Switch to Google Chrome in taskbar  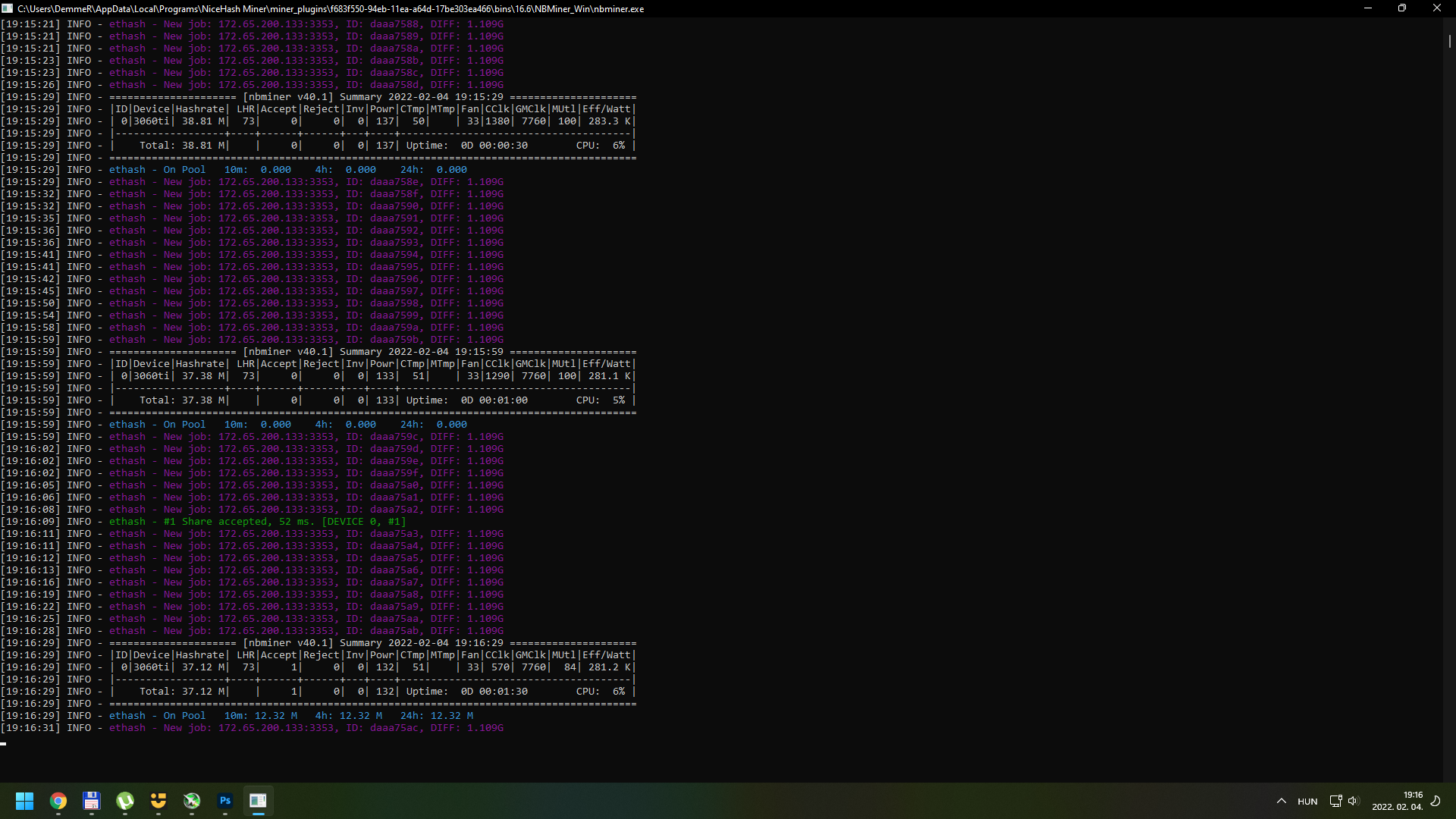58,801
